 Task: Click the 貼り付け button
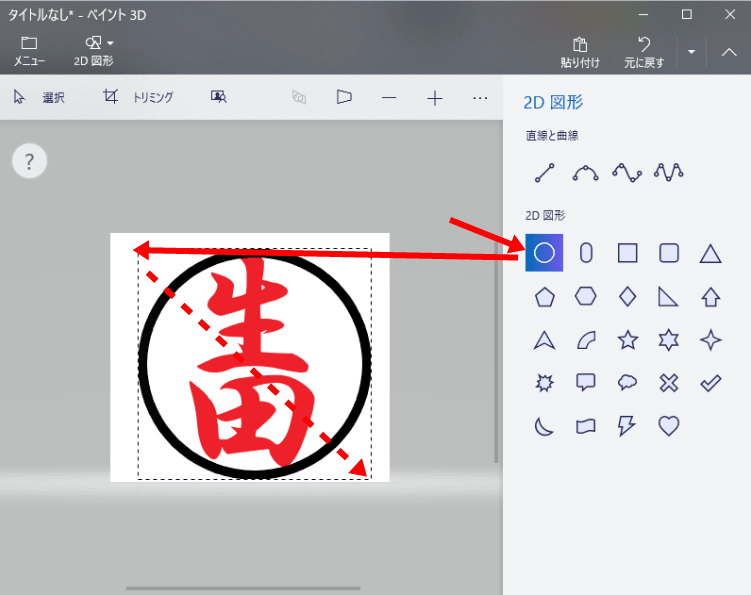(x=580, y=51)
